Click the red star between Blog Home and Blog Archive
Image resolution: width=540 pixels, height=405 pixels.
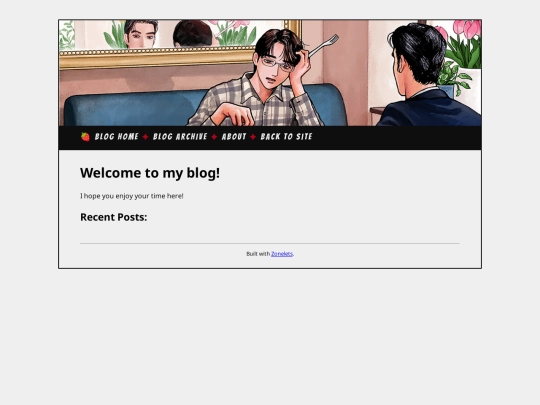pos(145,137)
